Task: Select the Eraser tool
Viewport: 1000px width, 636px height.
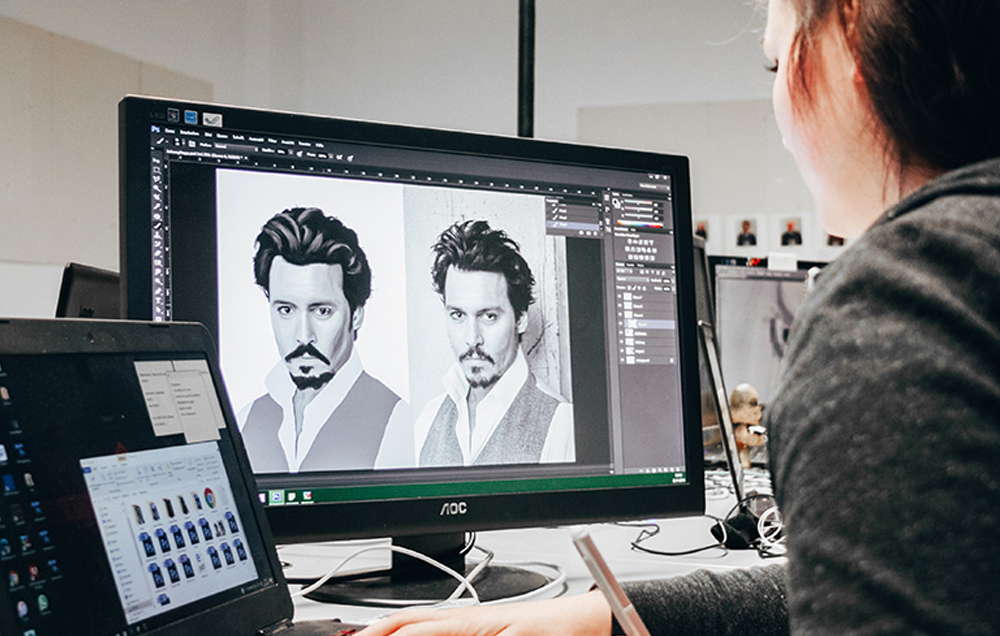Action: [157, 253]
